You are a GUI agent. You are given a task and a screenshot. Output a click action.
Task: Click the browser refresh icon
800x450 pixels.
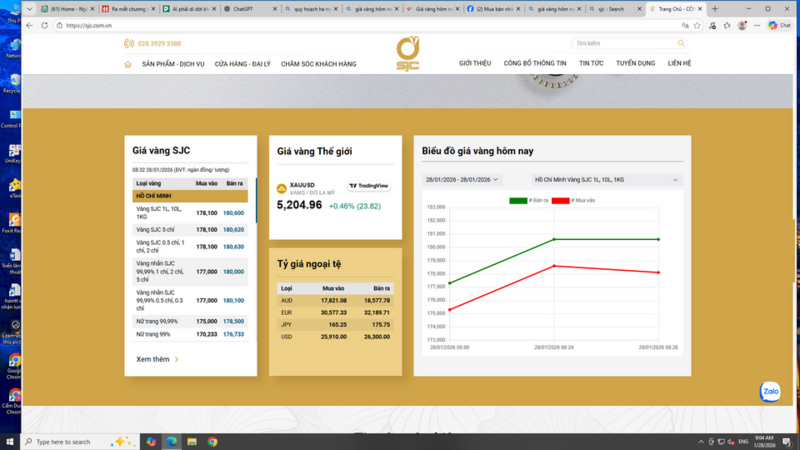point(44,25)
